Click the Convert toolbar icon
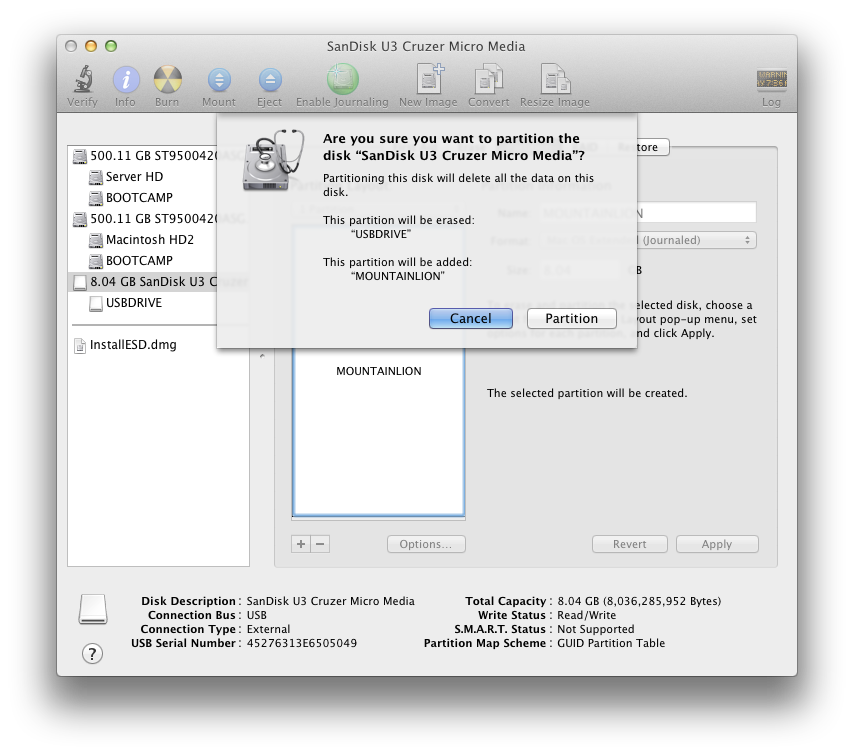The width and height of the screenshot is (854, 755). (489, 79)
